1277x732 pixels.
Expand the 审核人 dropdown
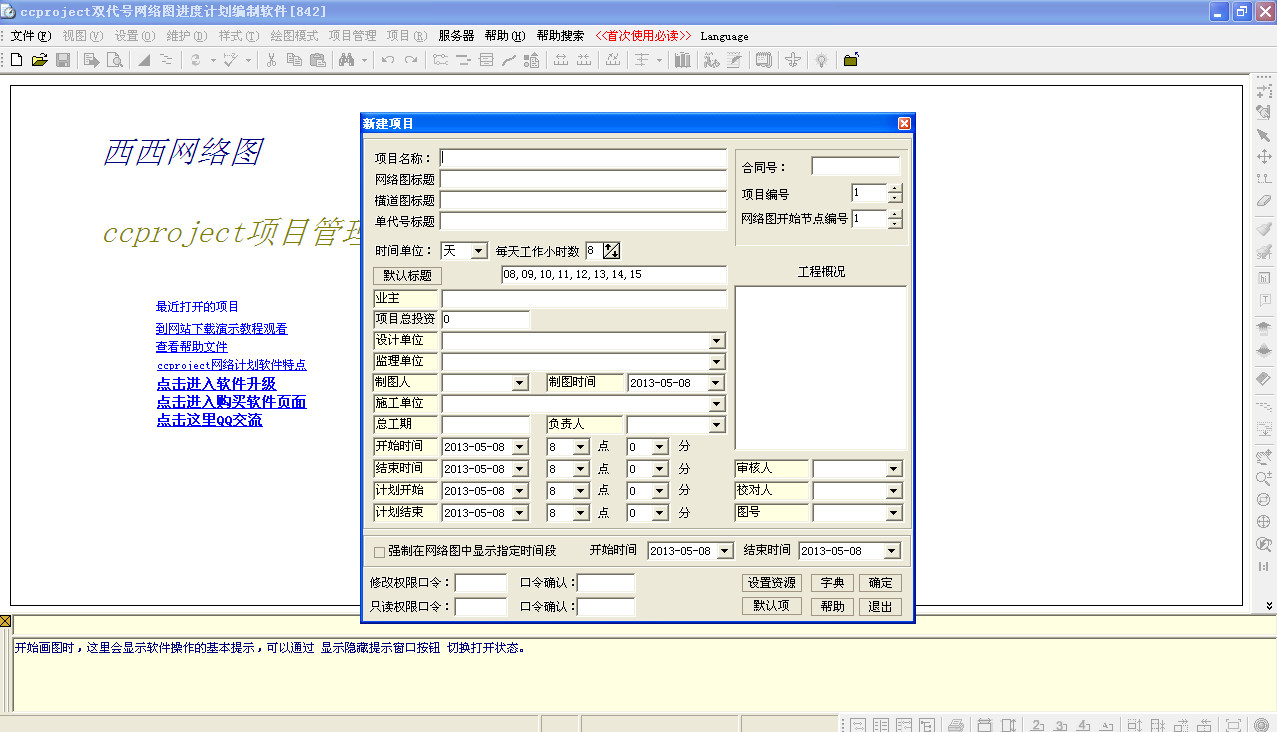pyautogui.click(x=893, y=467)
